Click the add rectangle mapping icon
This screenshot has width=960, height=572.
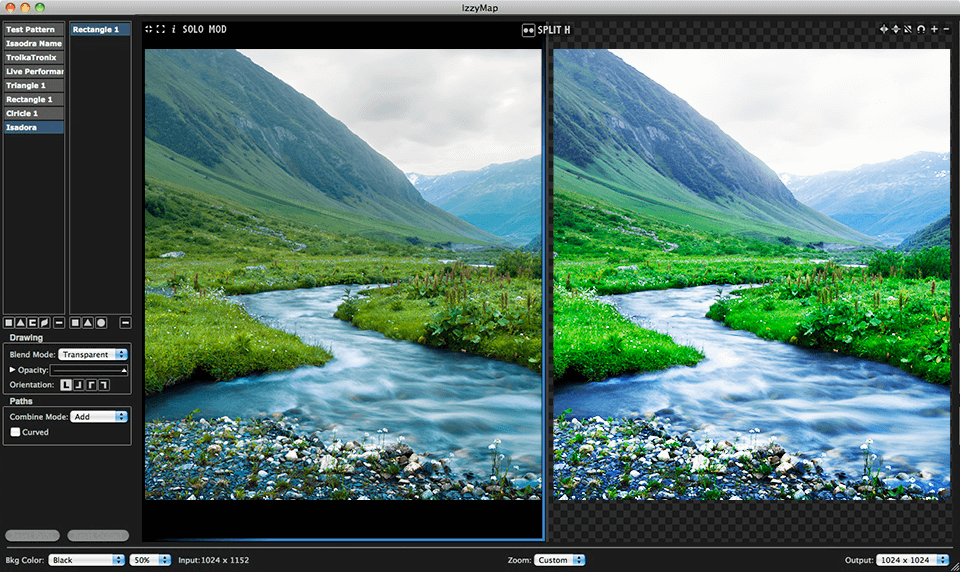[9, 323]
